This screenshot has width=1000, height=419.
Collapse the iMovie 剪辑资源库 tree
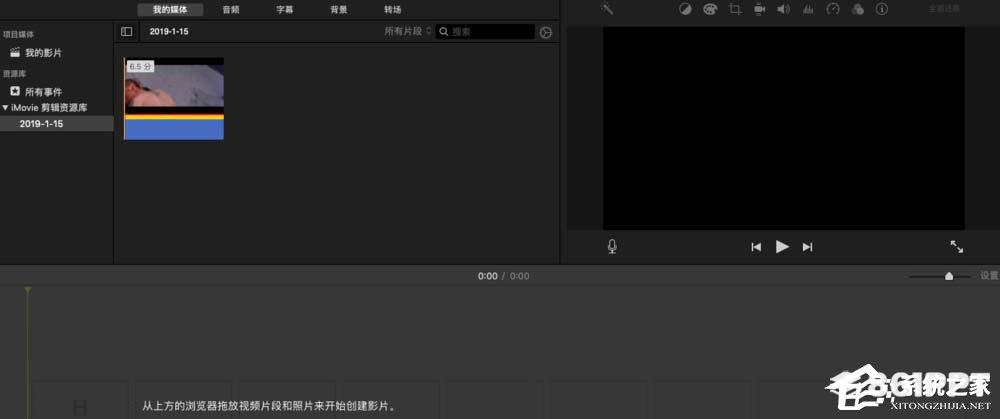[x=5, y=107]
